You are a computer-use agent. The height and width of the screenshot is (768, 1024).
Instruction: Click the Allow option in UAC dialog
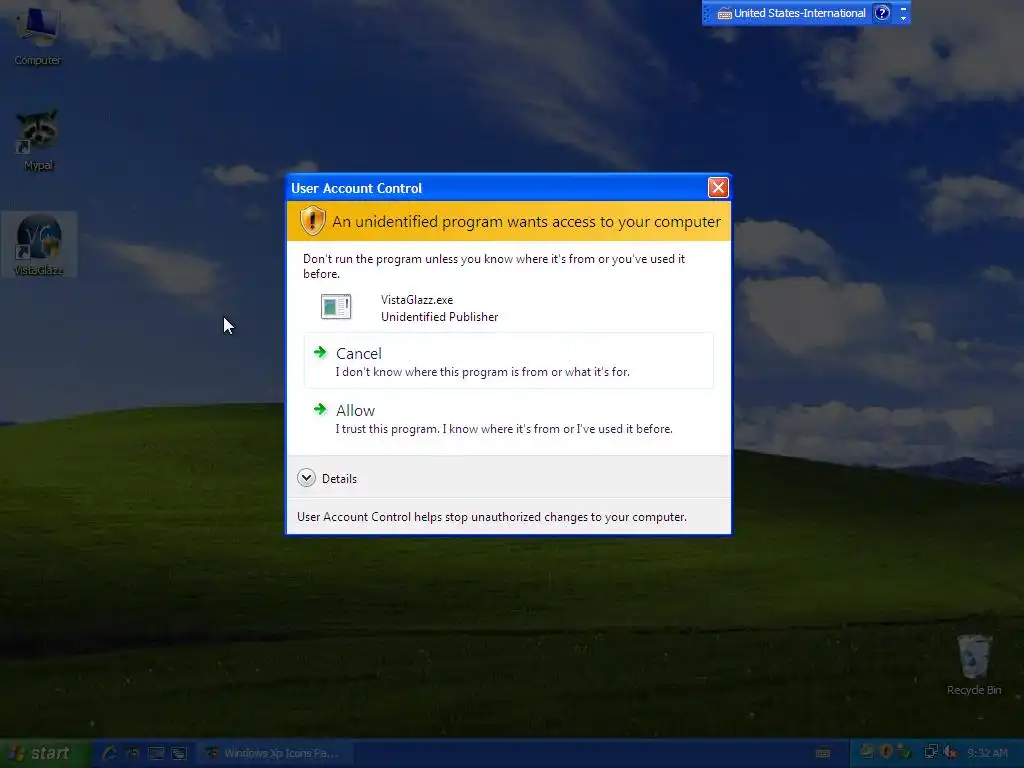[508, 418]
